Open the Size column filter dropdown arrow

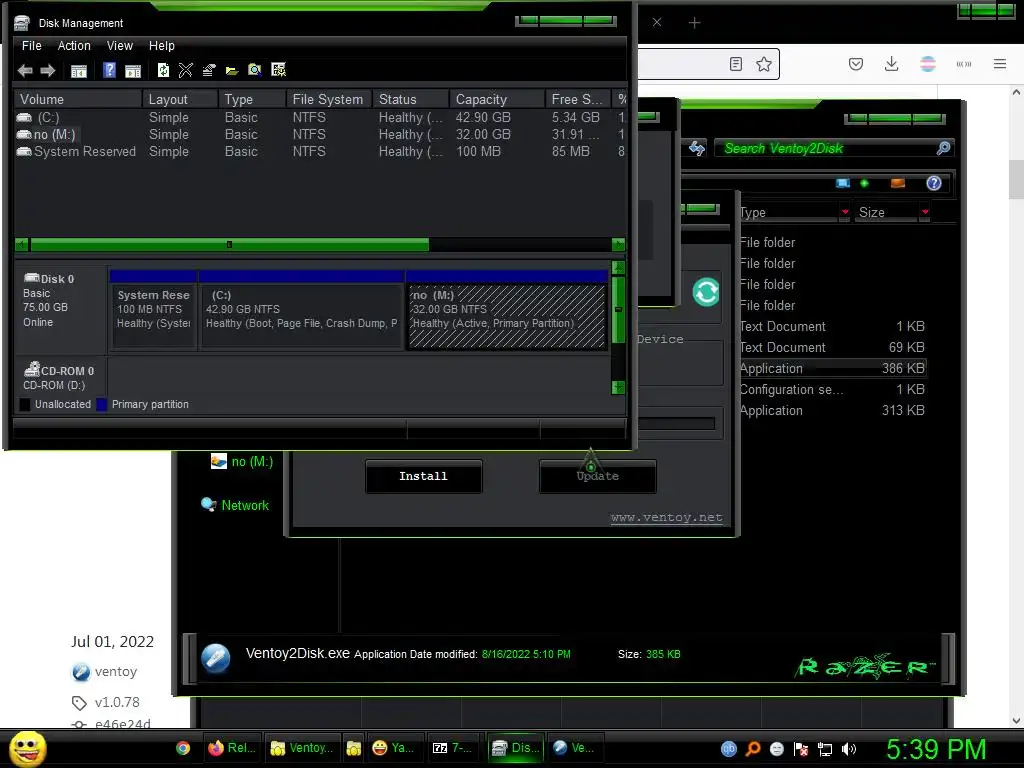point(925,212)
